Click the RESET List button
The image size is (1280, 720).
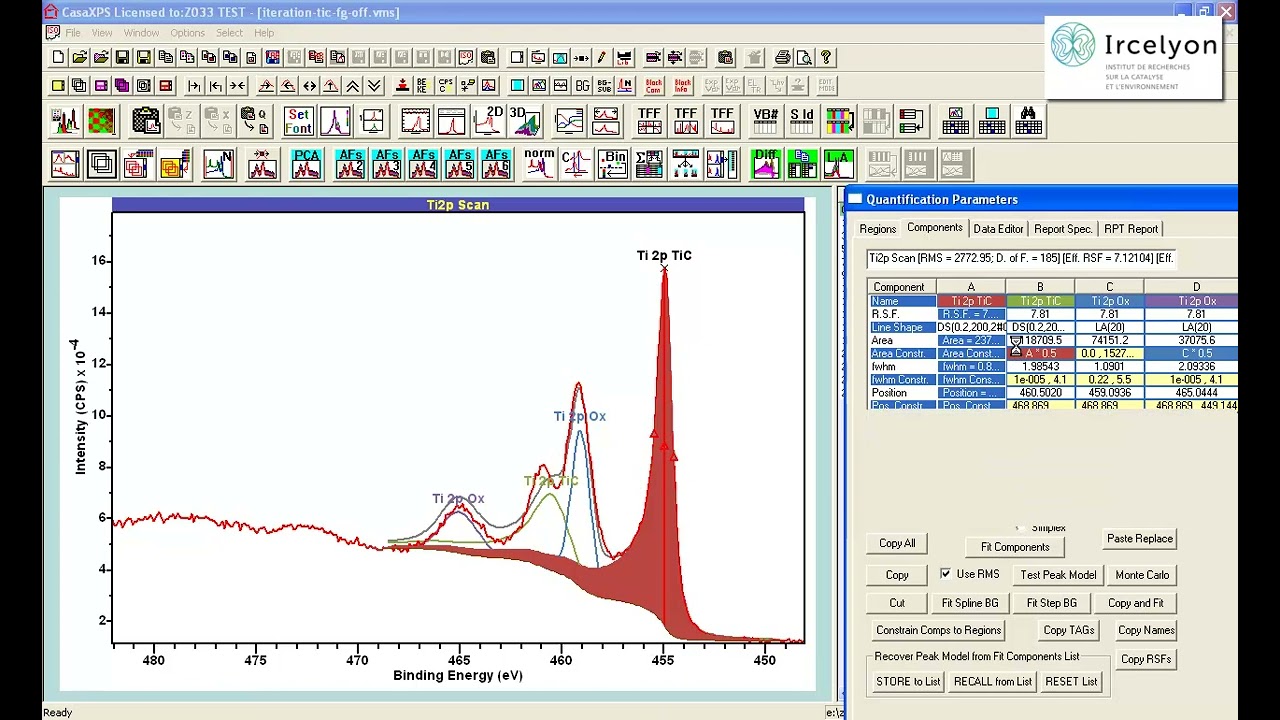pos(1071,682)
